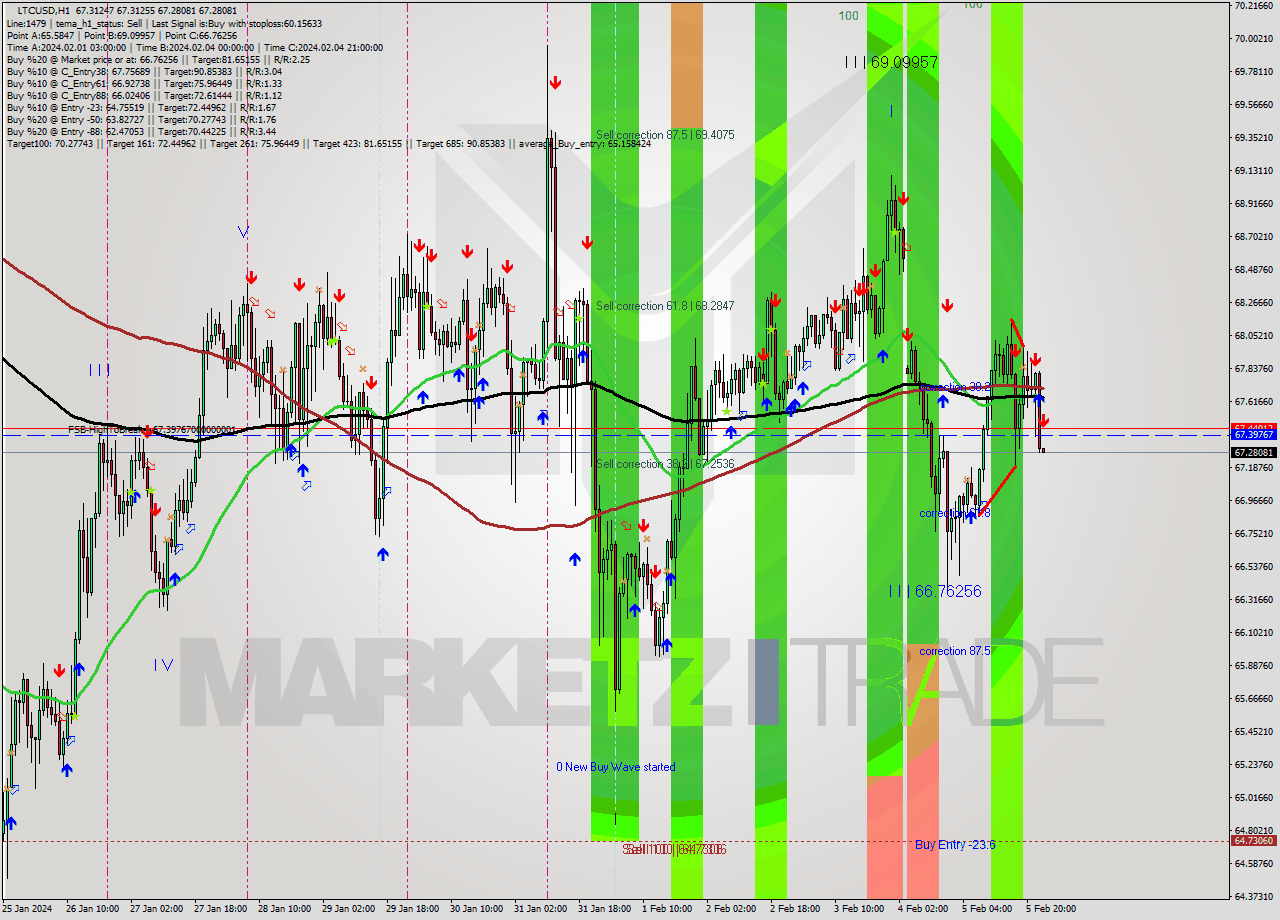Screen dimensions: 1280x920
Task: Click the blue 'V' wave label
Action: point(243,232)
